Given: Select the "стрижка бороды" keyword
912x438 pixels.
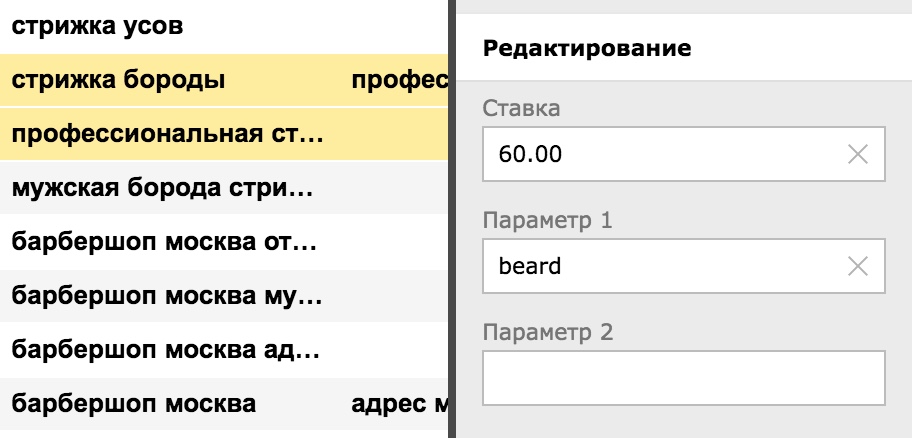Looking at the screenshot, I should click(x=118, y=80).
